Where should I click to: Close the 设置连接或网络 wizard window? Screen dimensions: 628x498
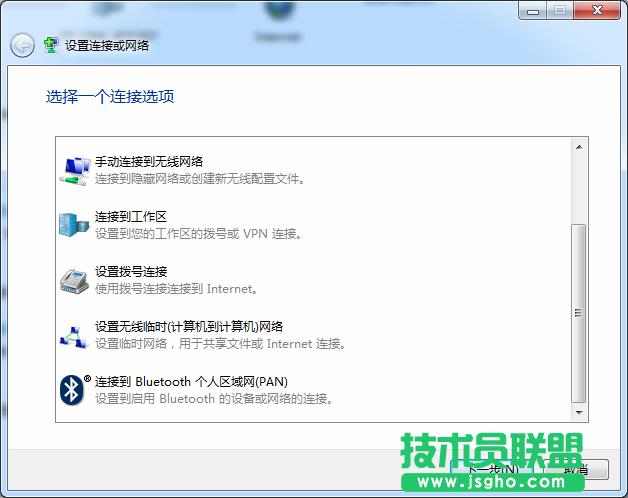tap(597, 10)
